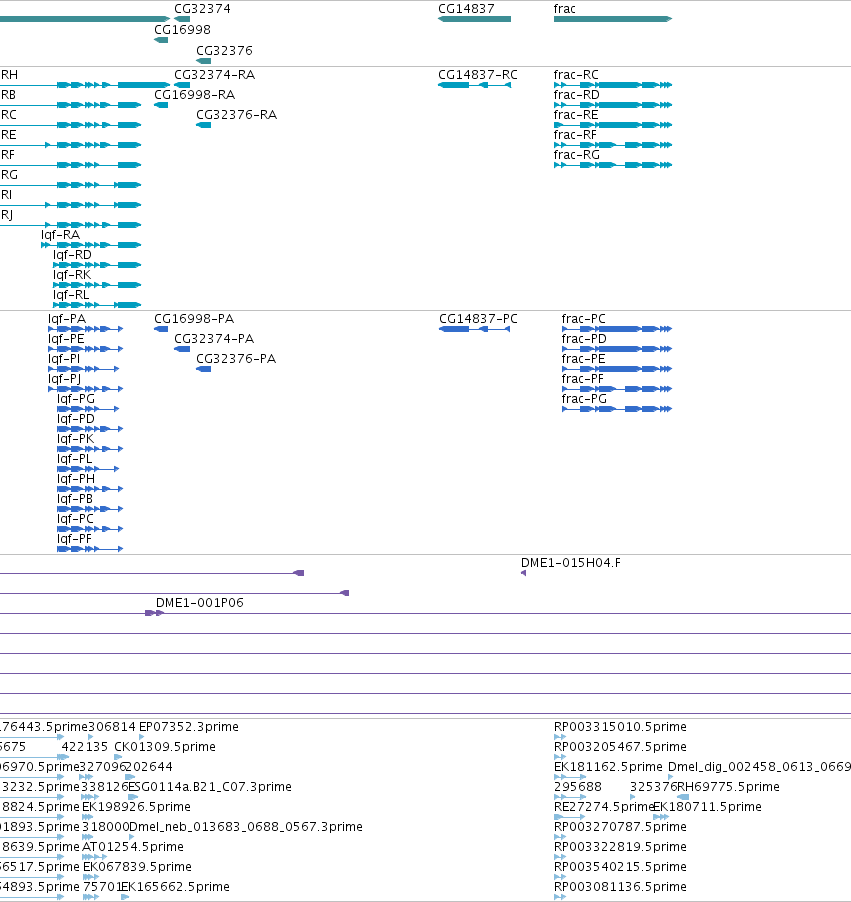The width and height of the screenshot is (851, 902).
Task: Select the EK165662.5prime EST label
Action: point(175,886)
